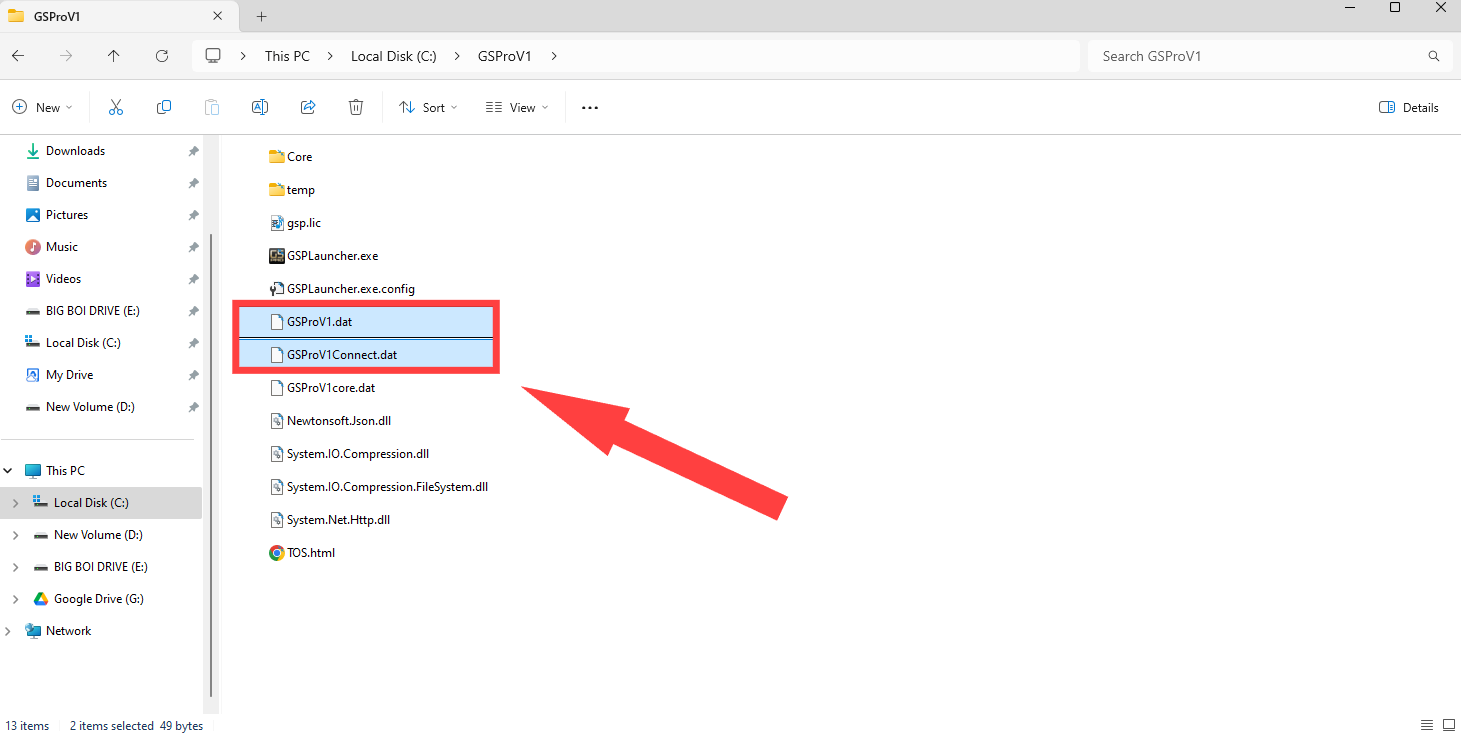Click the Cut scissors icon in toolbar
This screenshot has height=734, width=1461.
pyautogui.click(x=116, y=107)
